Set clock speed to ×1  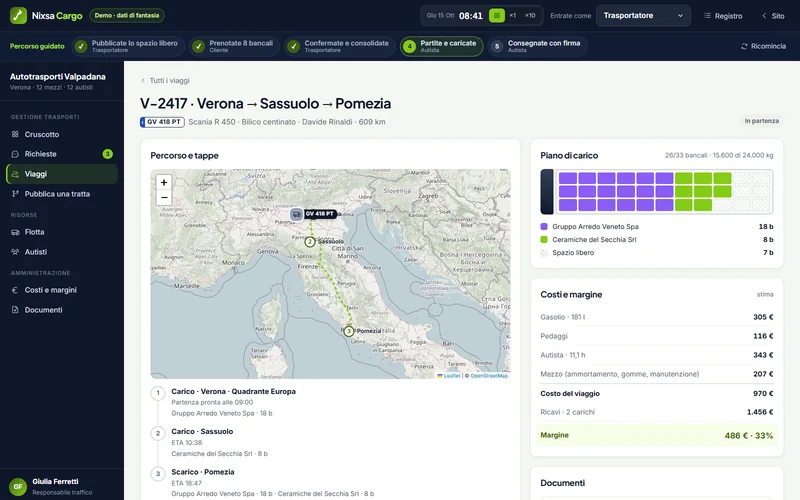[x=513, y=15]
